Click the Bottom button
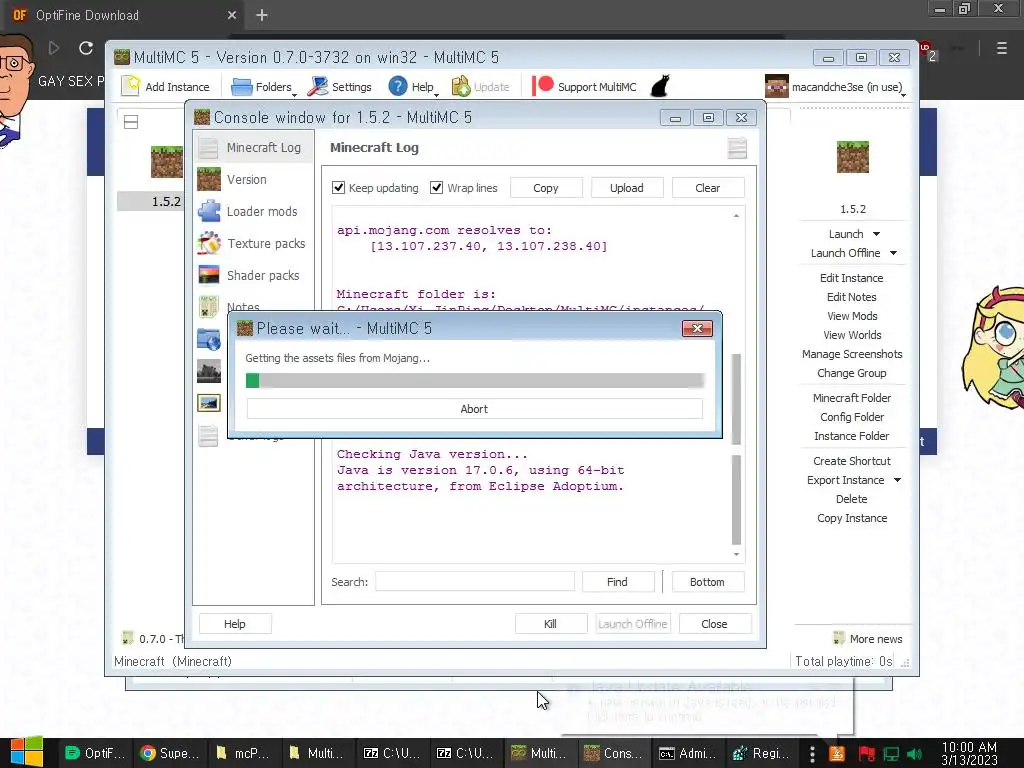The image size is (1024, 768). 707,581
